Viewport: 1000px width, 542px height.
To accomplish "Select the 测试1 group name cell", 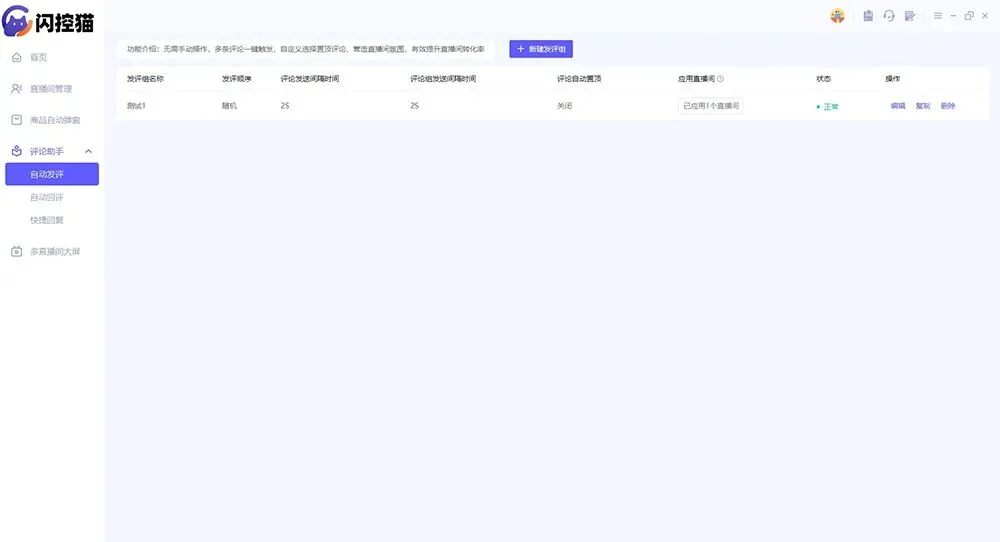I will [x=136, y=106].
